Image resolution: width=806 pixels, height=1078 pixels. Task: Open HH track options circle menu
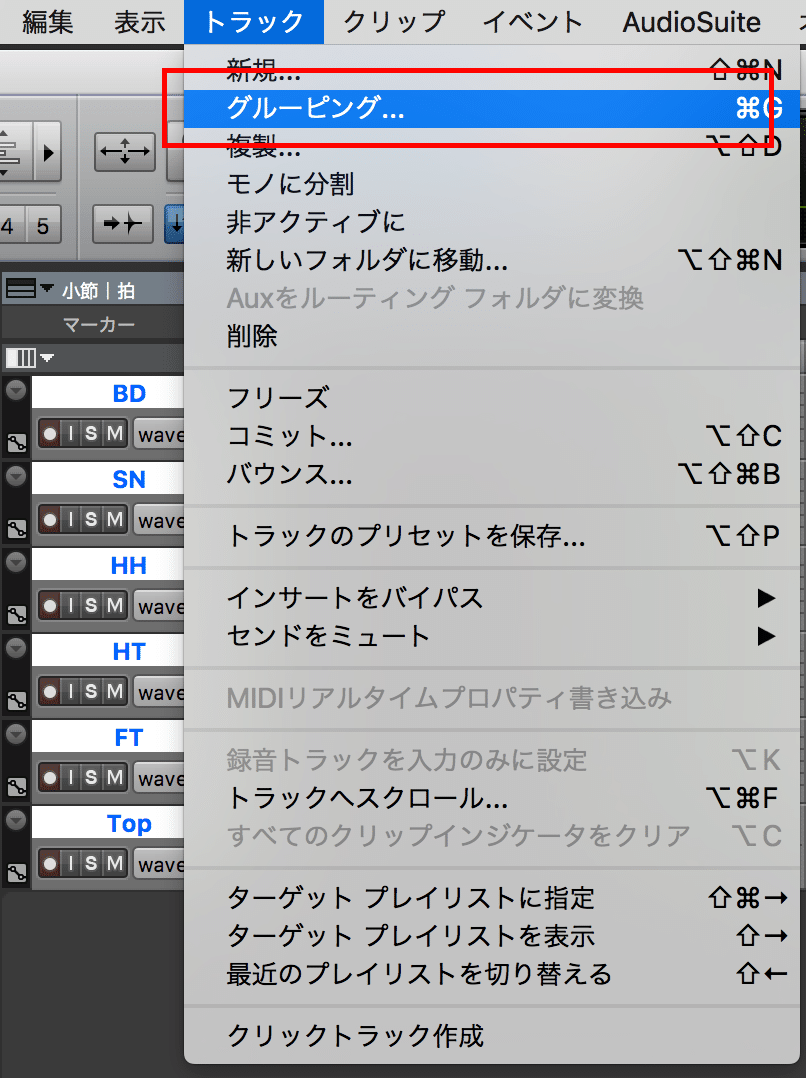pos(16,562)
